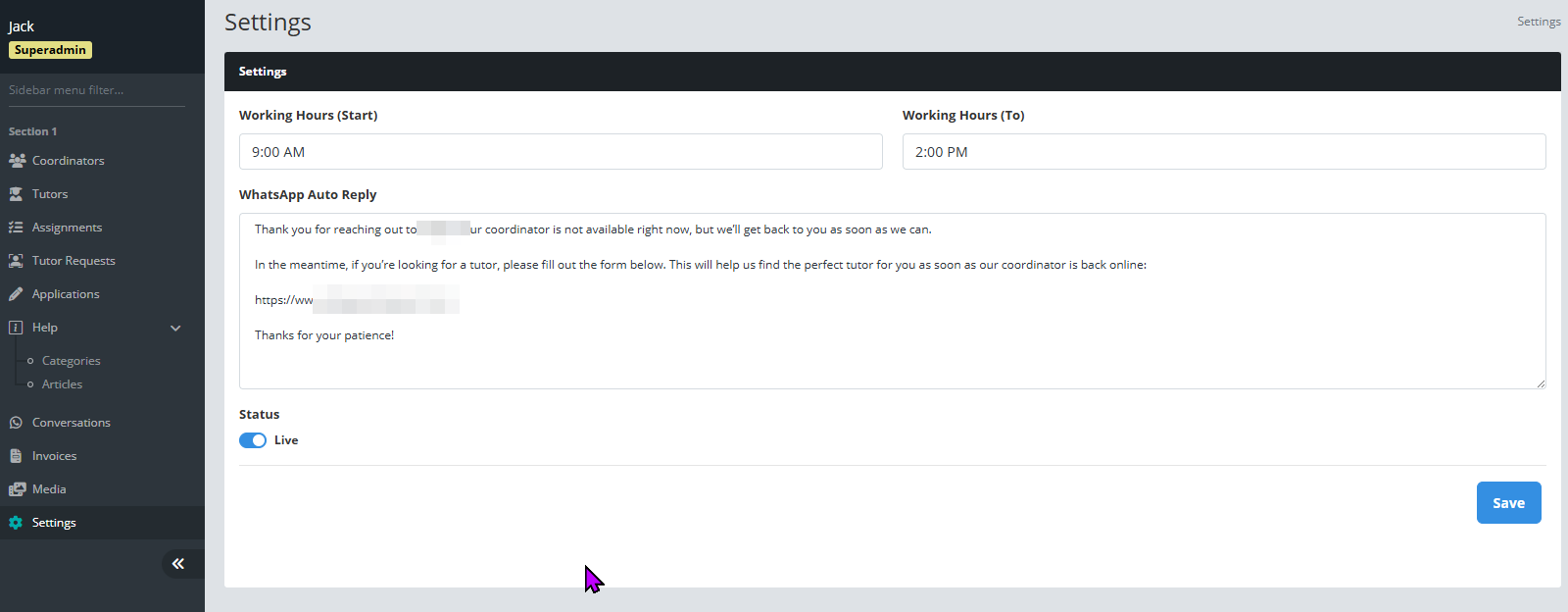The image size is (1568, 612).
Task: Click the Conversations WhatsApp icon
Action: (x=16, y=423)
